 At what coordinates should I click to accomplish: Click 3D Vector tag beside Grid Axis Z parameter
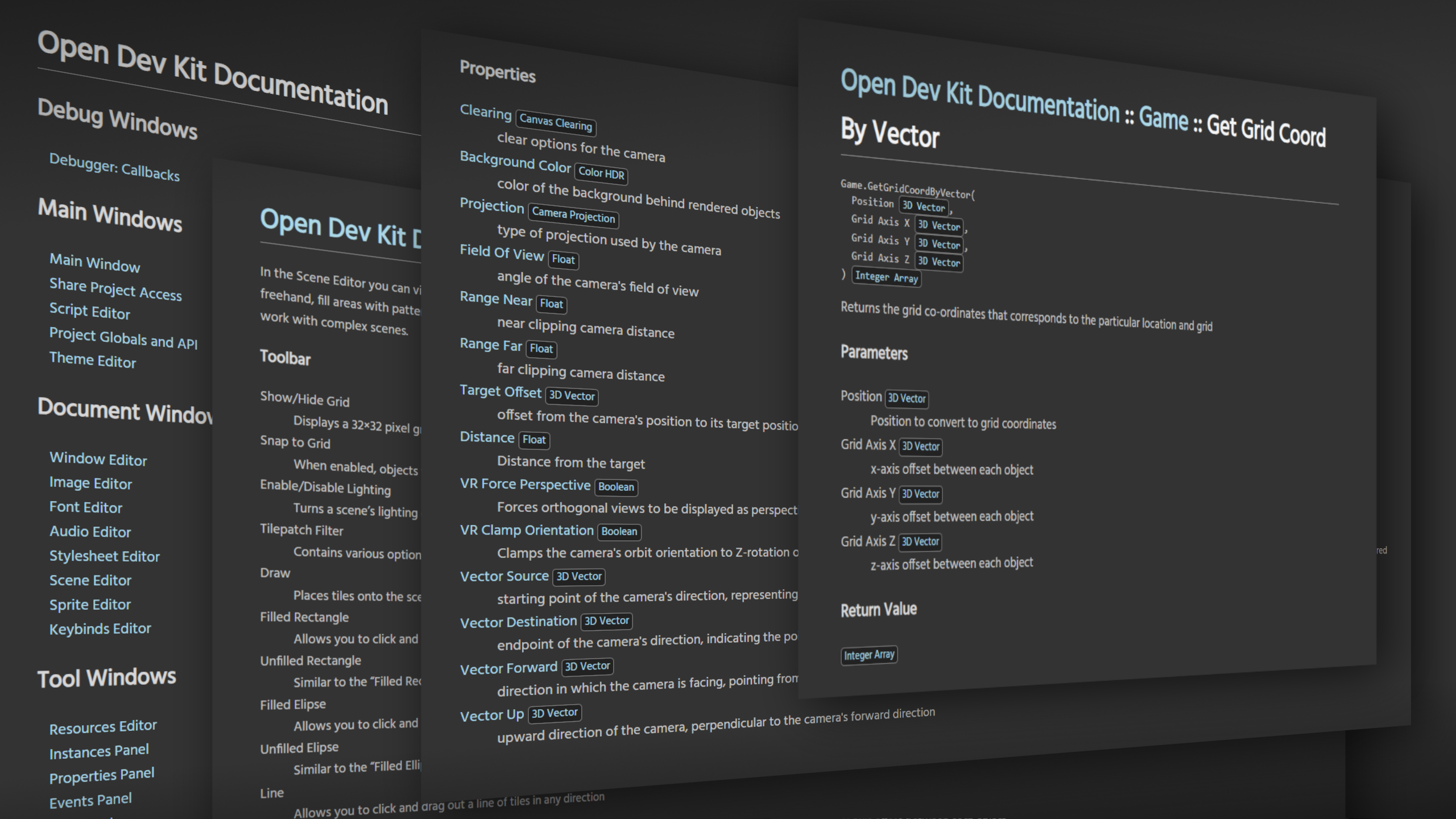pos(920,541)
